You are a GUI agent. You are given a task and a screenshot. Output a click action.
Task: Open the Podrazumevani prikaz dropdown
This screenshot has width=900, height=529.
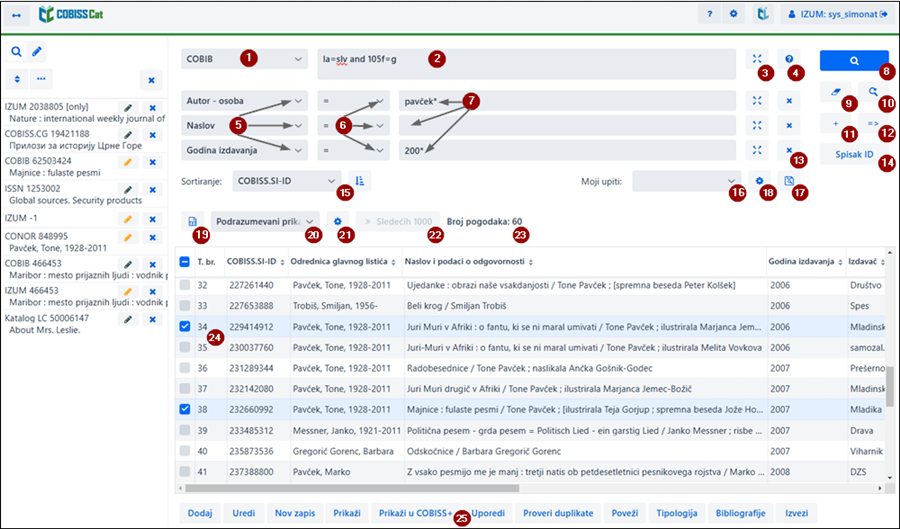click(265, 221)
